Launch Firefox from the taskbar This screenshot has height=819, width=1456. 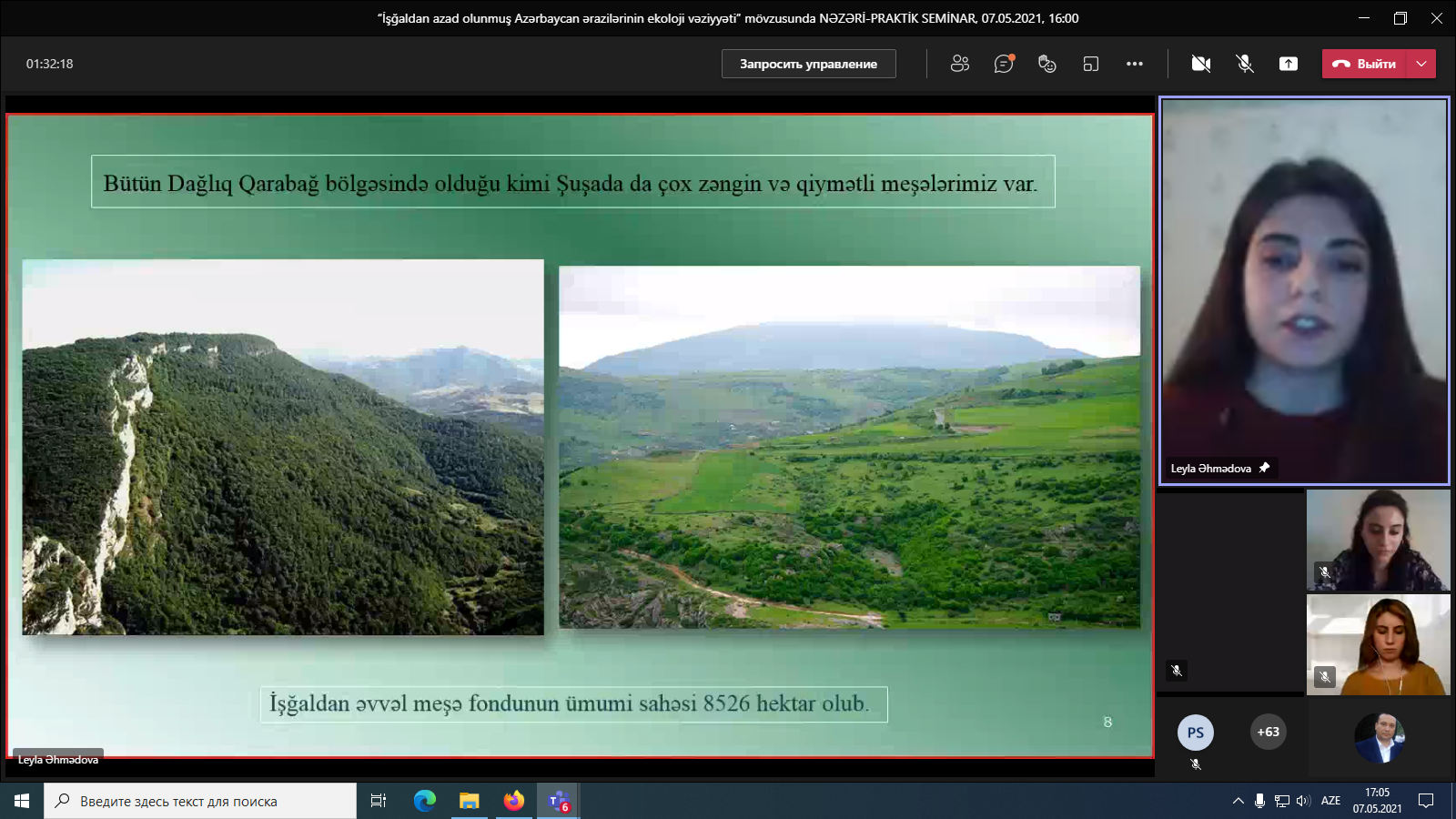(x=514, y=801)
